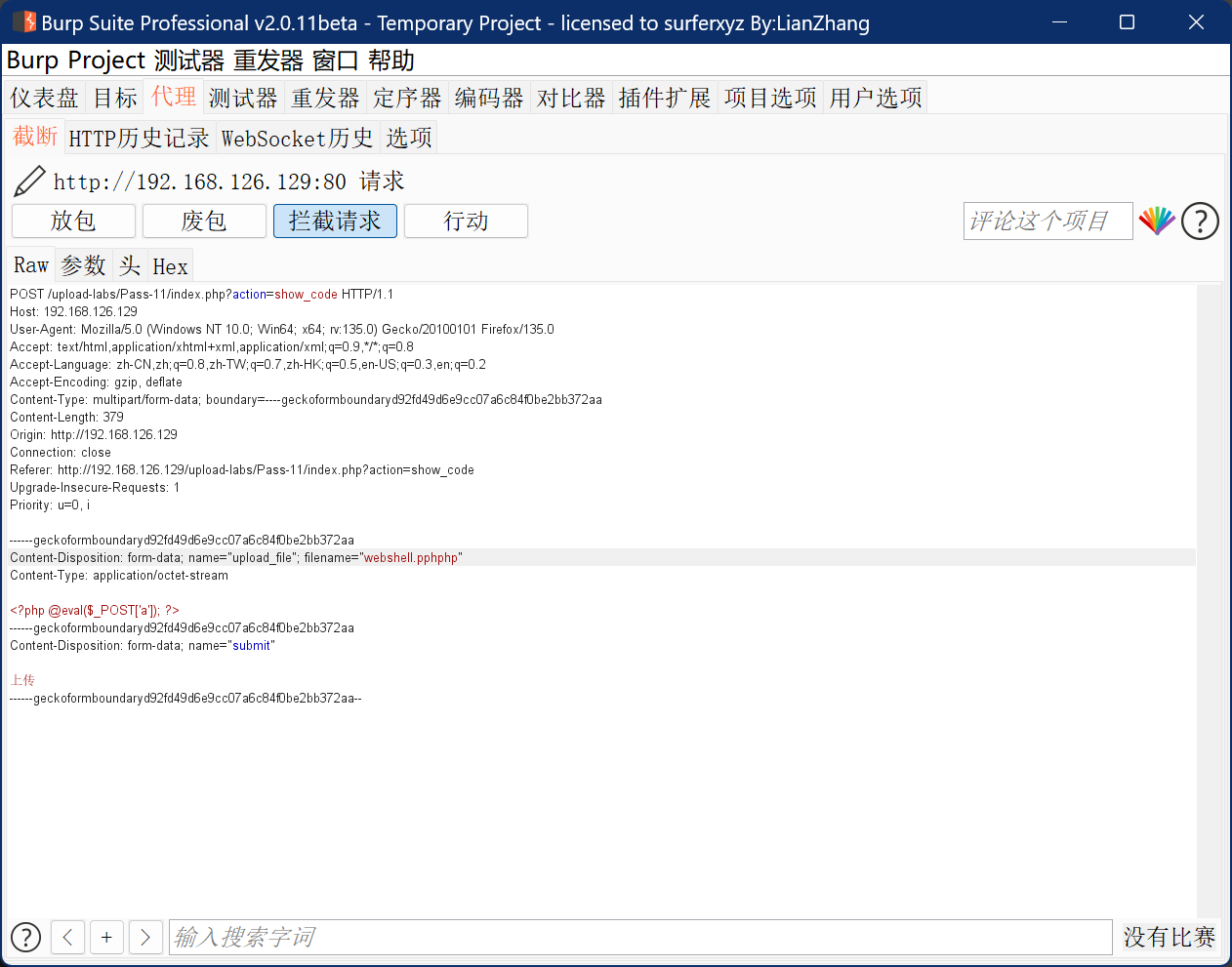Select the 截断 sub-tab
This screenshot has width=1232, height=967.
pos(35,137)
